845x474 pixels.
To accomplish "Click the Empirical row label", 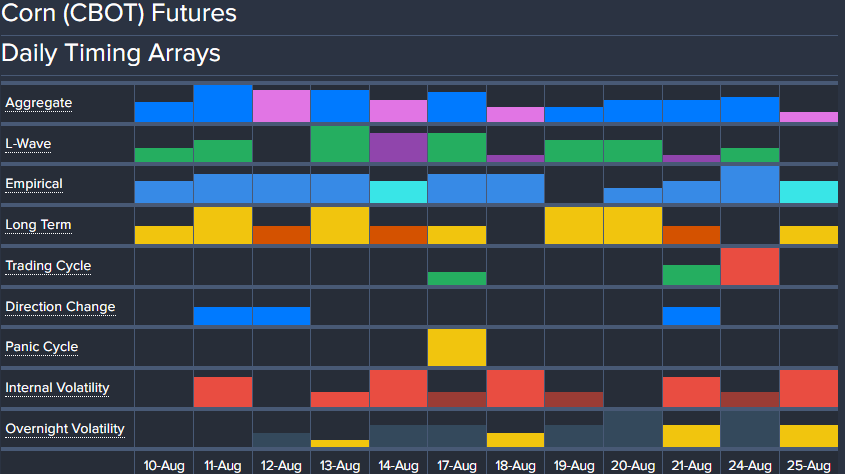I will pos(34,184).
